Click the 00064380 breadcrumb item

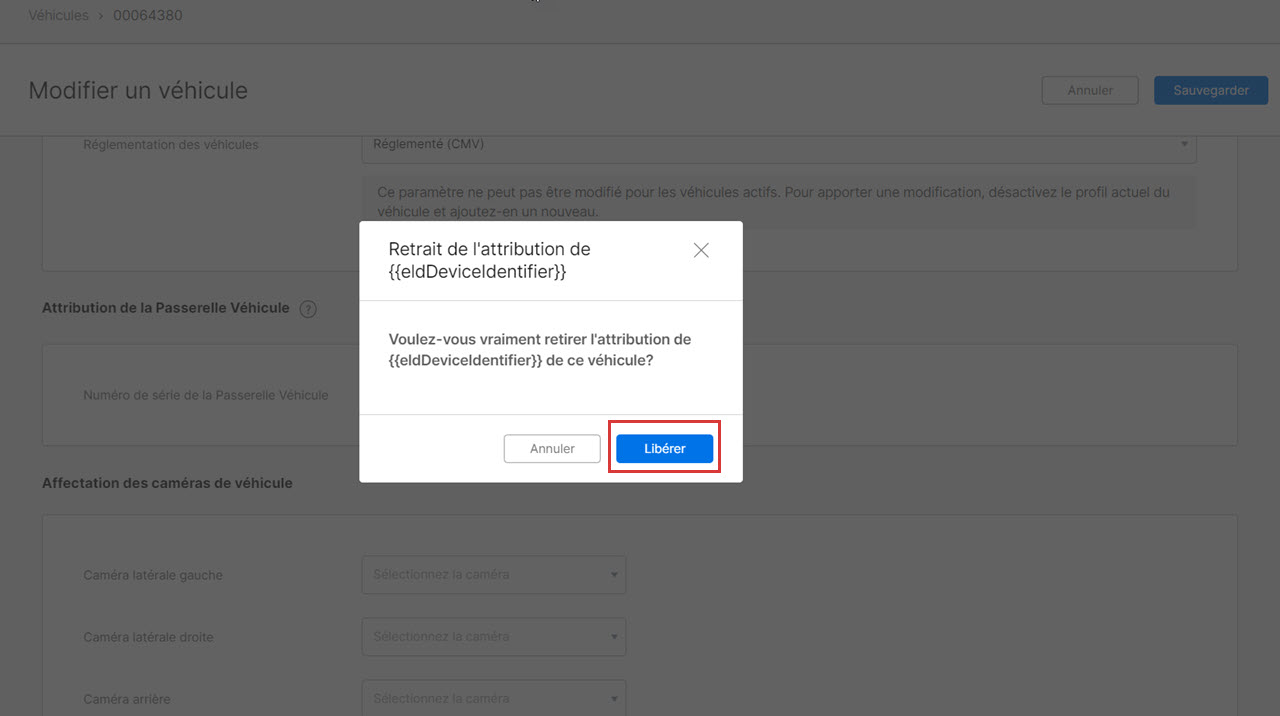click(148, 15)
